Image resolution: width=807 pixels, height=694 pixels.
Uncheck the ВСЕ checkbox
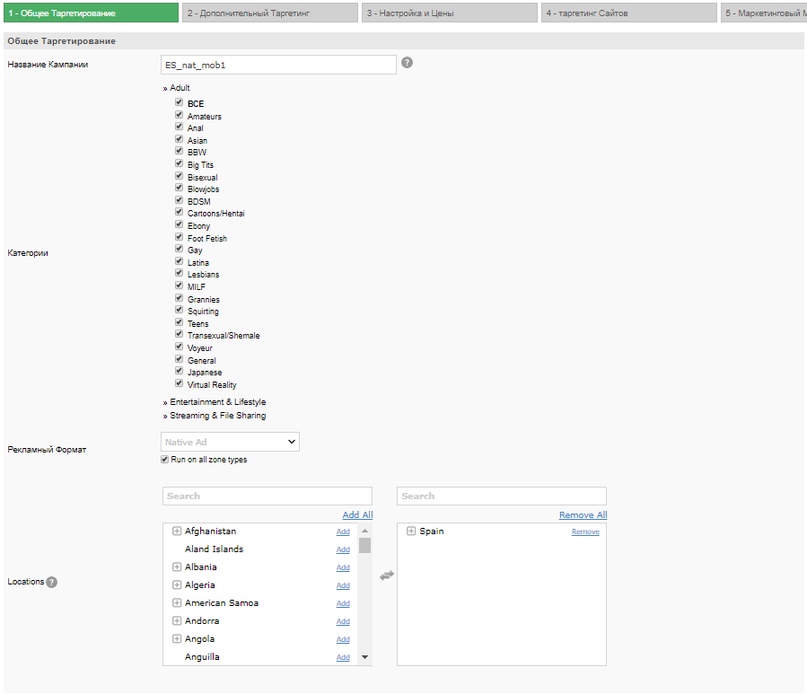(179, 102)
